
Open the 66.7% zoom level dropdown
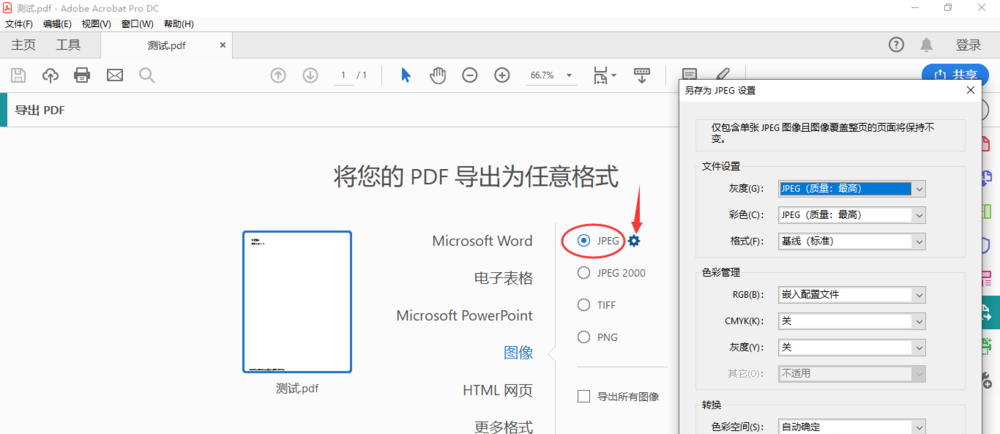click(x=569, y=75)
